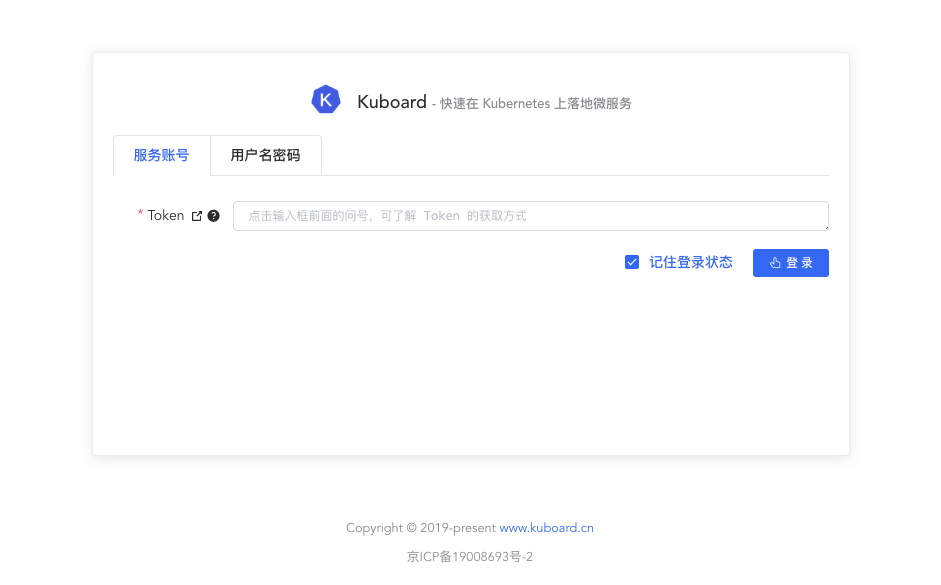Screen dimensions: 941x585
Task: Switch to the 服务账号 tab
Action: coord(161,155)
